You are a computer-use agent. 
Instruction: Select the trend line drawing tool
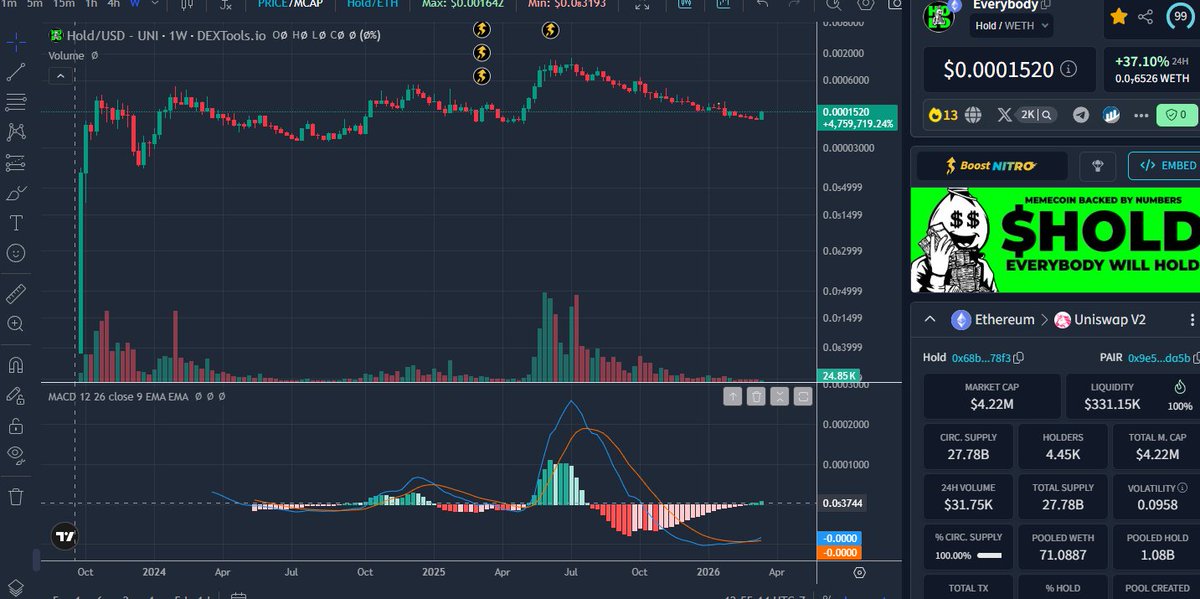coord(15,72)
